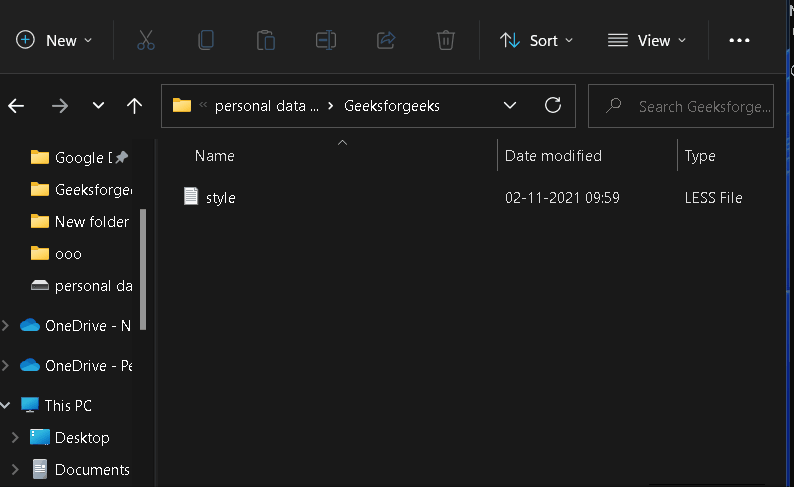Viewport: 794px width, 487px height.
Task: Click the Share icon in toolbar
Action: pyautogui.click(x=386, y=40)
